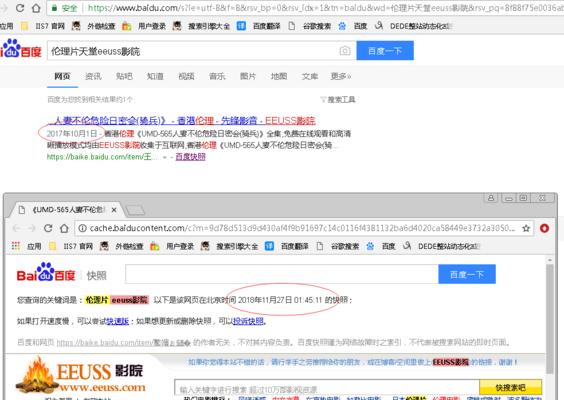This screenshot has height=400, width=564.
Task: Open the IIS7 官网 bookmark in the upper bookmarks bar
Action: pos(44,26)
